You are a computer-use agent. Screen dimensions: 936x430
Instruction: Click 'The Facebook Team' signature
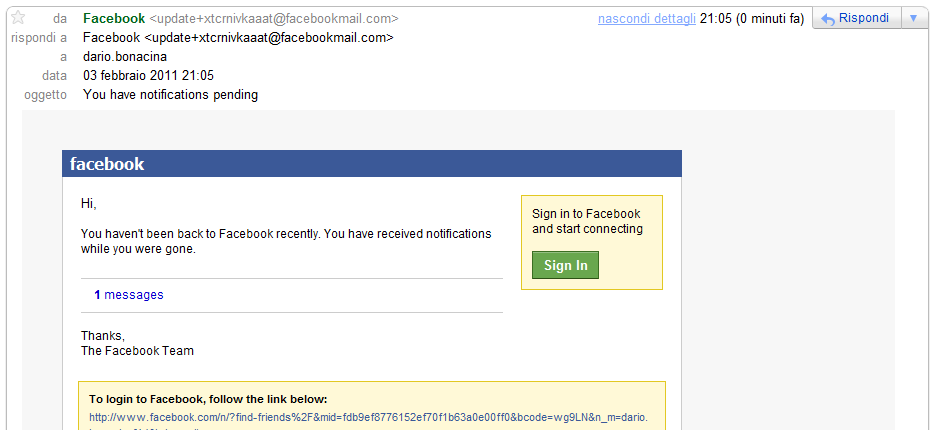(137, 351)
